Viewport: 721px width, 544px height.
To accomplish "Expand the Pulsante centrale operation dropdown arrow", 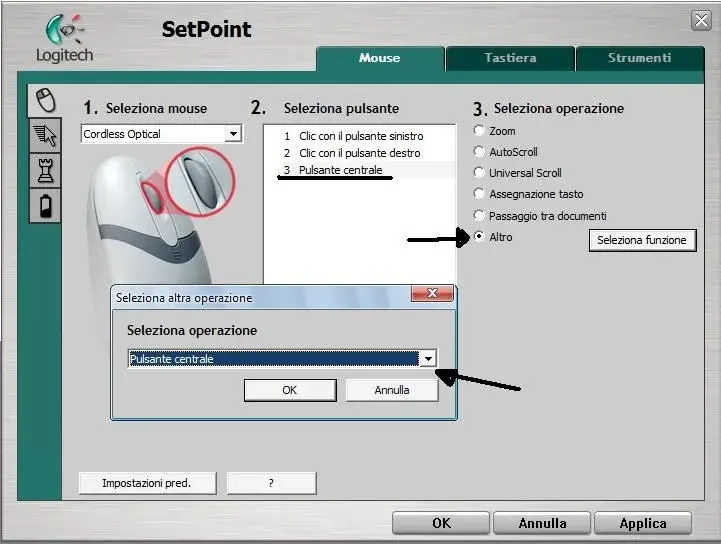I will point(428,359).
